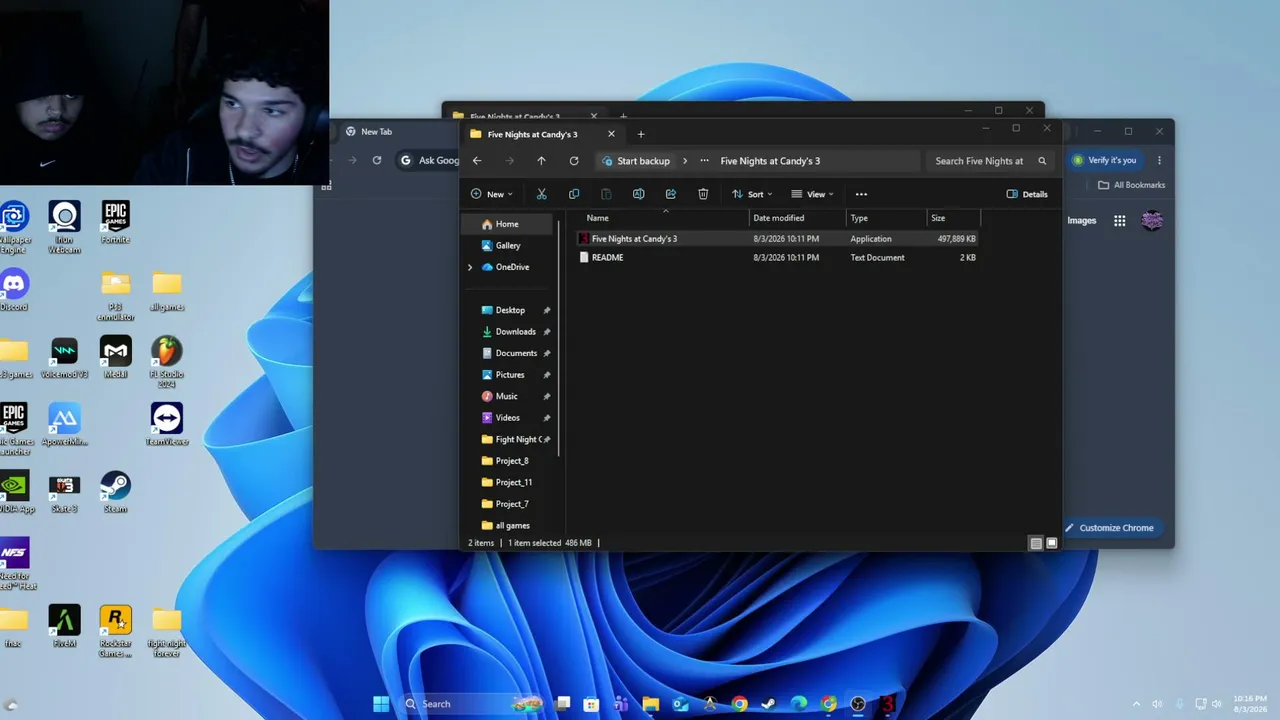This screenshot has height=720, width=1280.
Task: Click the Copy icon in Explorer toolbar
Action: coord(574,194)
